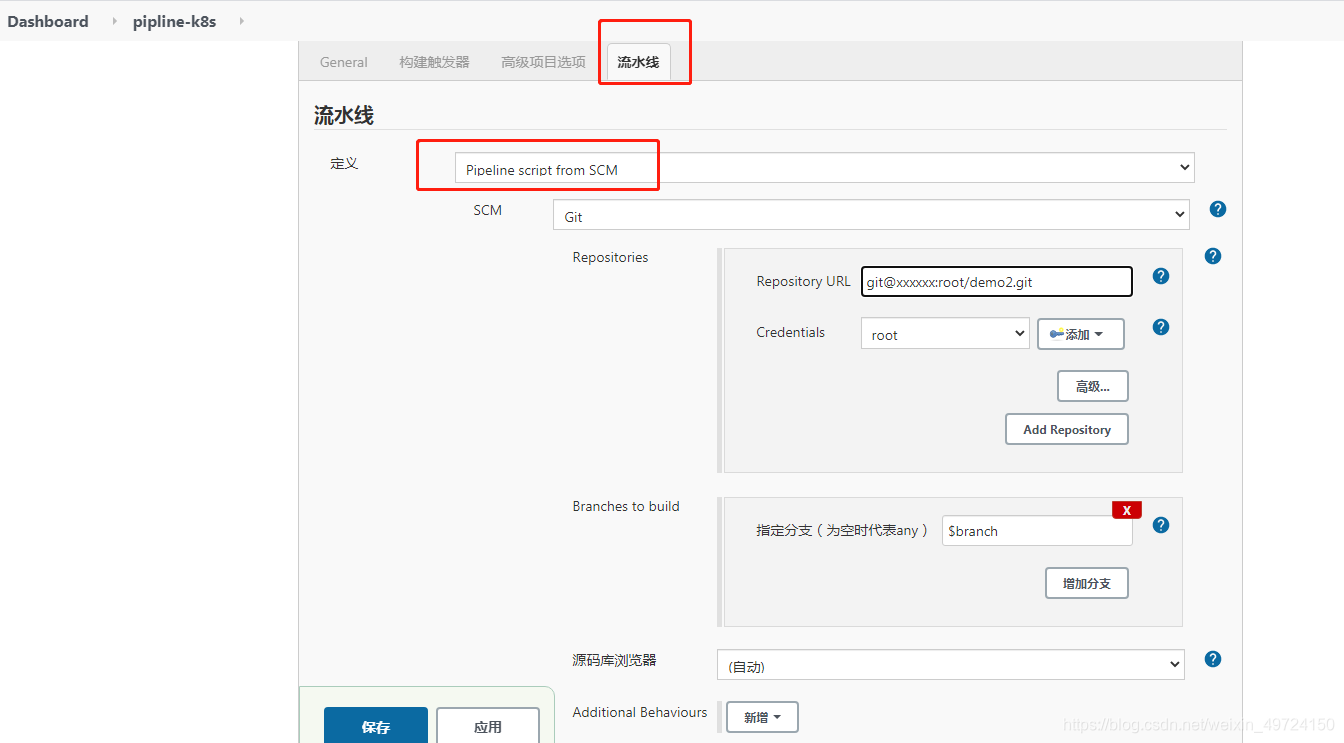Show help for Credentials
Image resolution: width=1344 pixels, height=743 pixels.
(x=1161, y=327)
